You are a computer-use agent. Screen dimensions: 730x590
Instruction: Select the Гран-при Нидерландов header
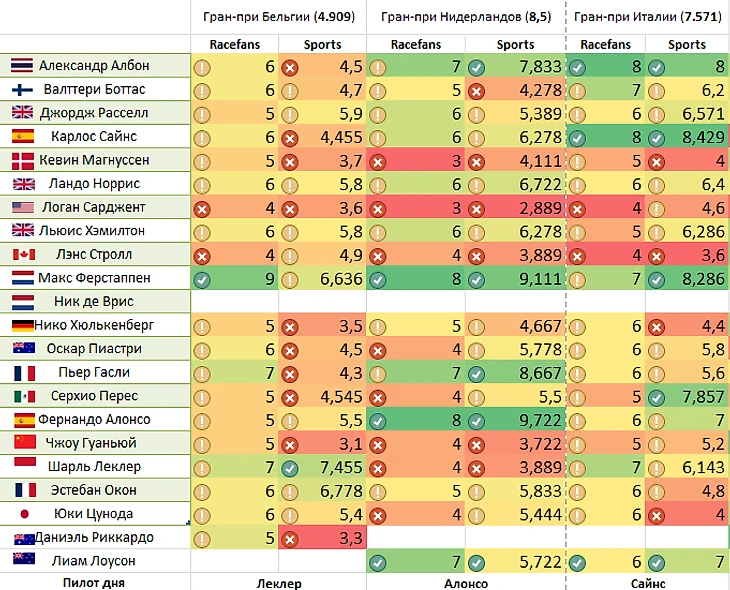point(466,17)
